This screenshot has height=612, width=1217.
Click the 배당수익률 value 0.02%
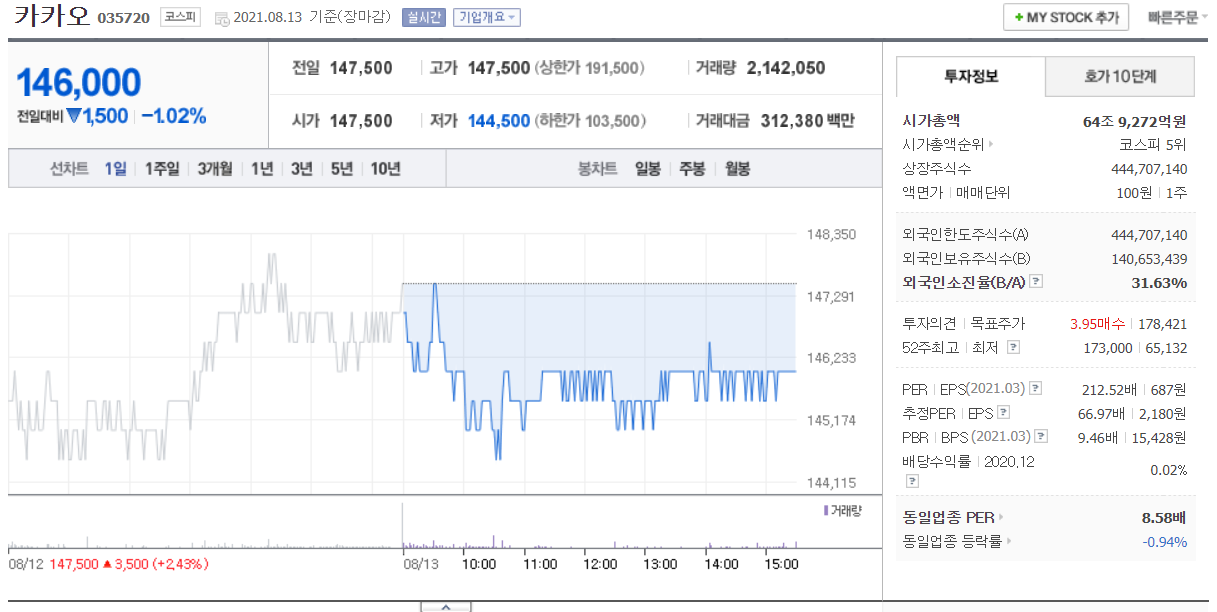pos(1168,470)
